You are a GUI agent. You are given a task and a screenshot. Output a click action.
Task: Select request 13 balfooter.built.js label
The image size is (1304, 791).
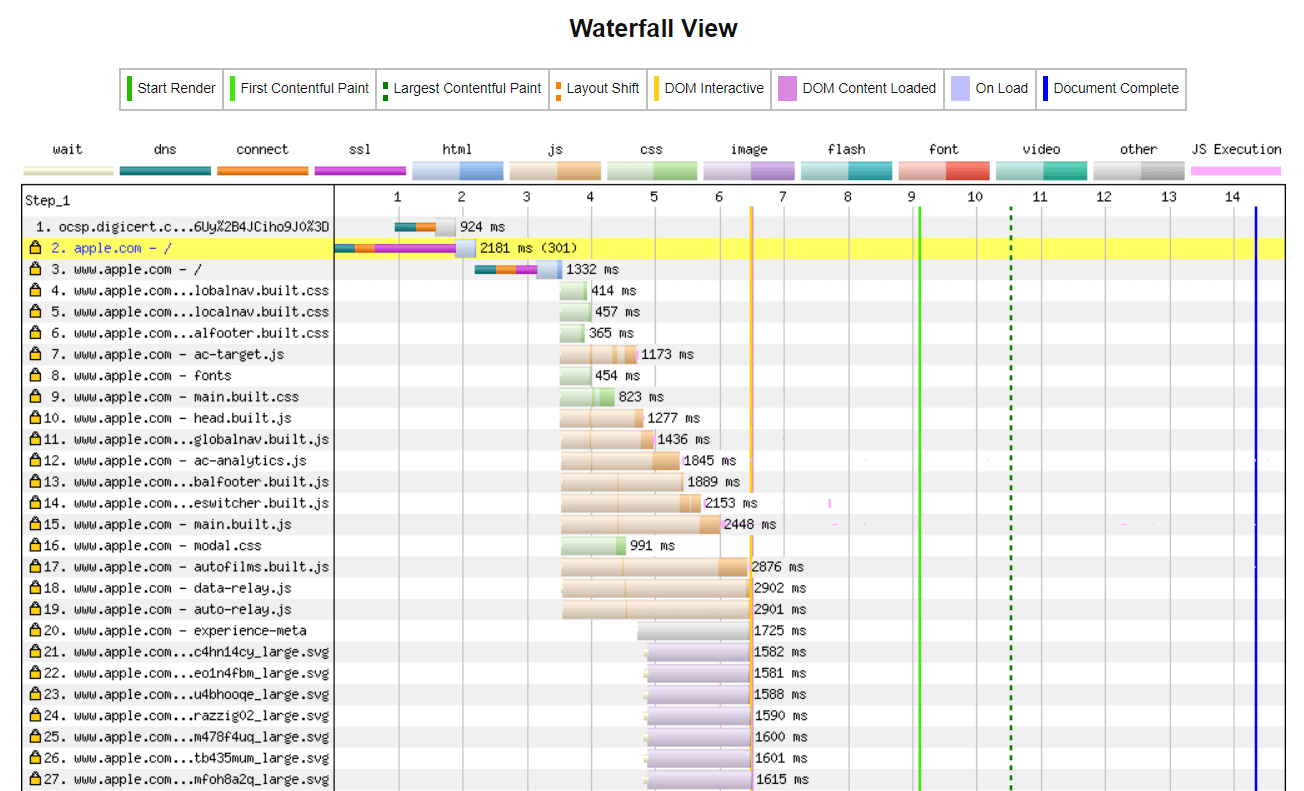click(187, 482)
